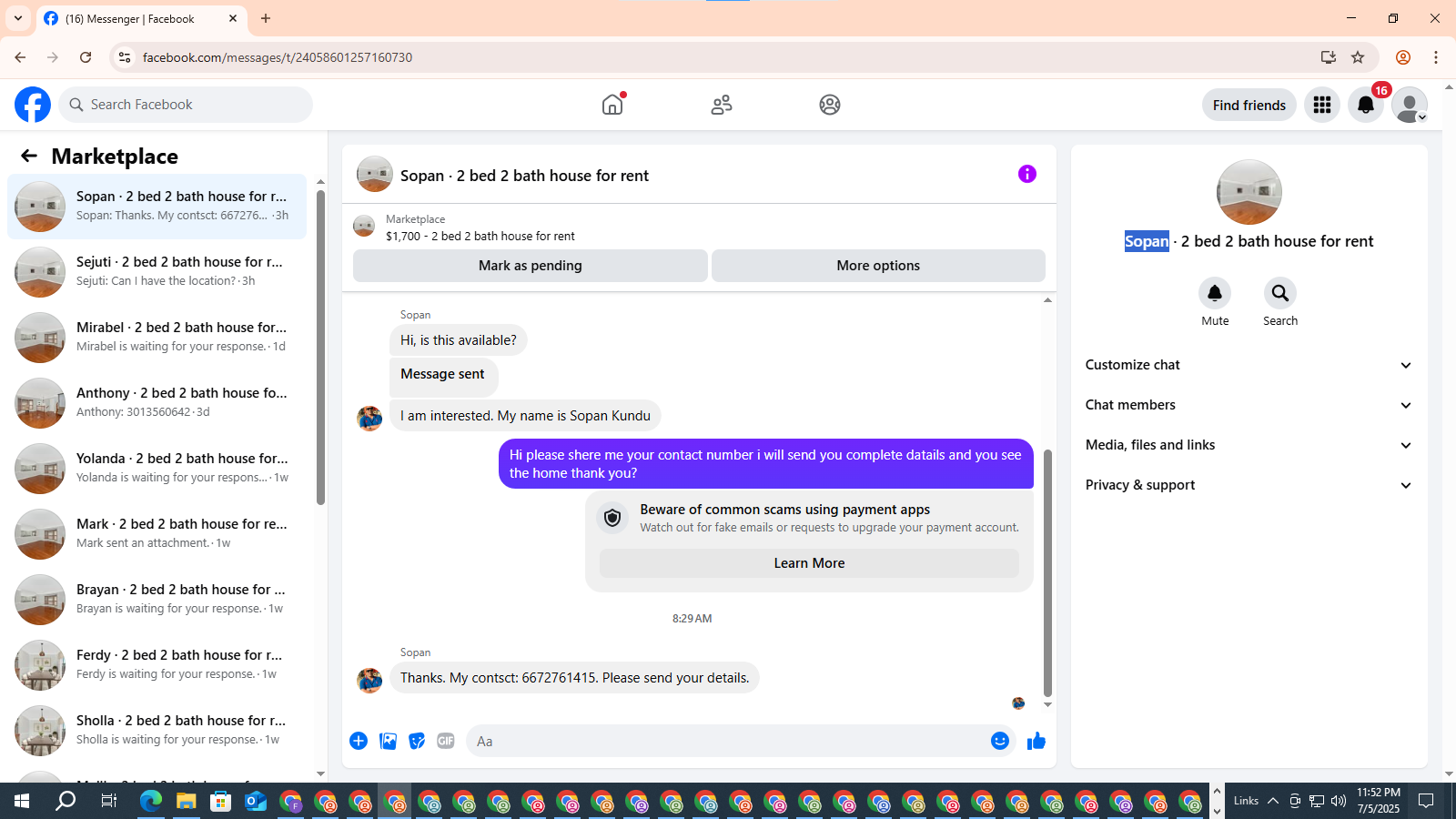Send a thumbs-up like

[1036, 741]
